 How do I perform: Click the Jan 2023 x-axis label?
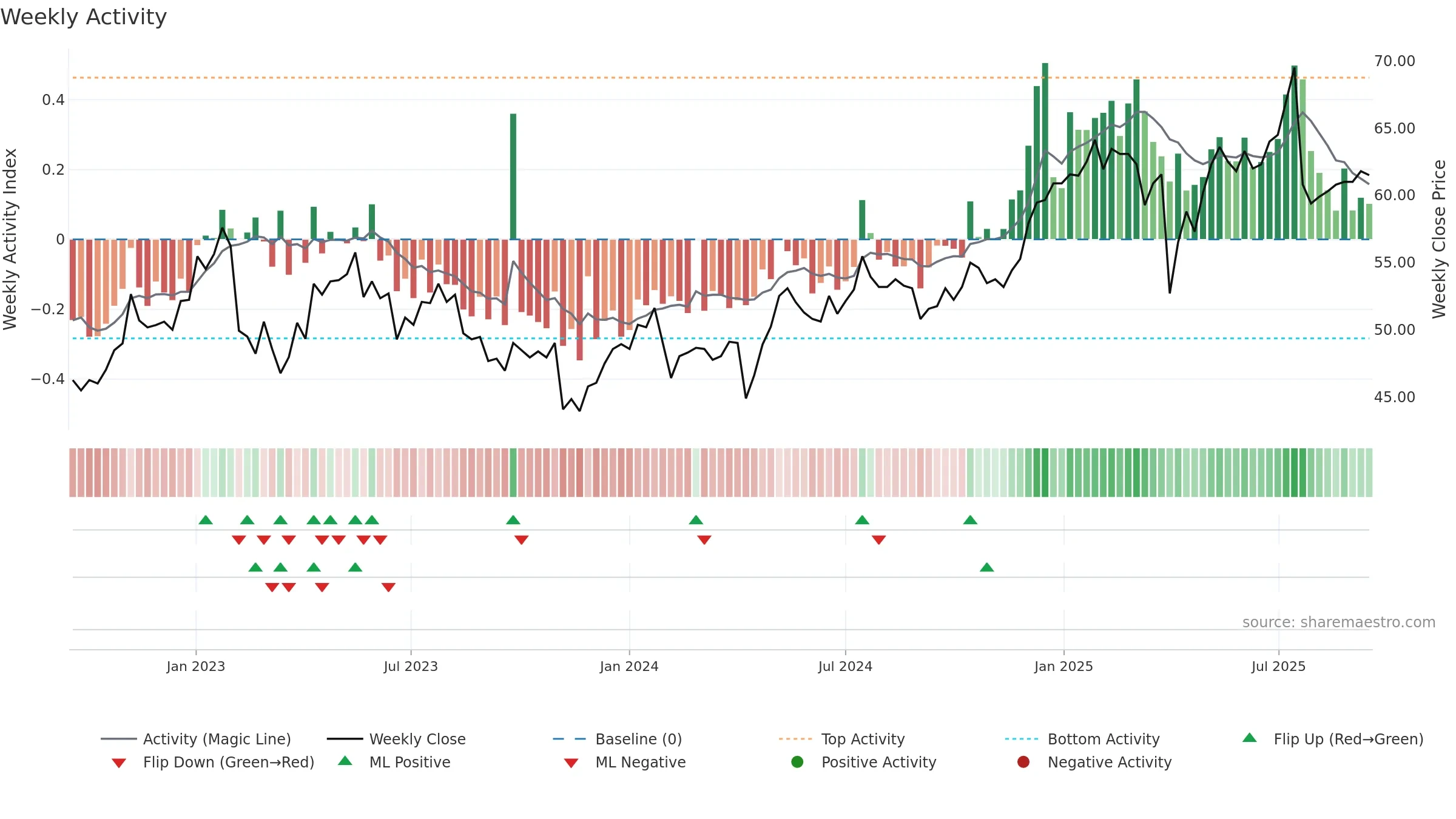coord(196,666)
